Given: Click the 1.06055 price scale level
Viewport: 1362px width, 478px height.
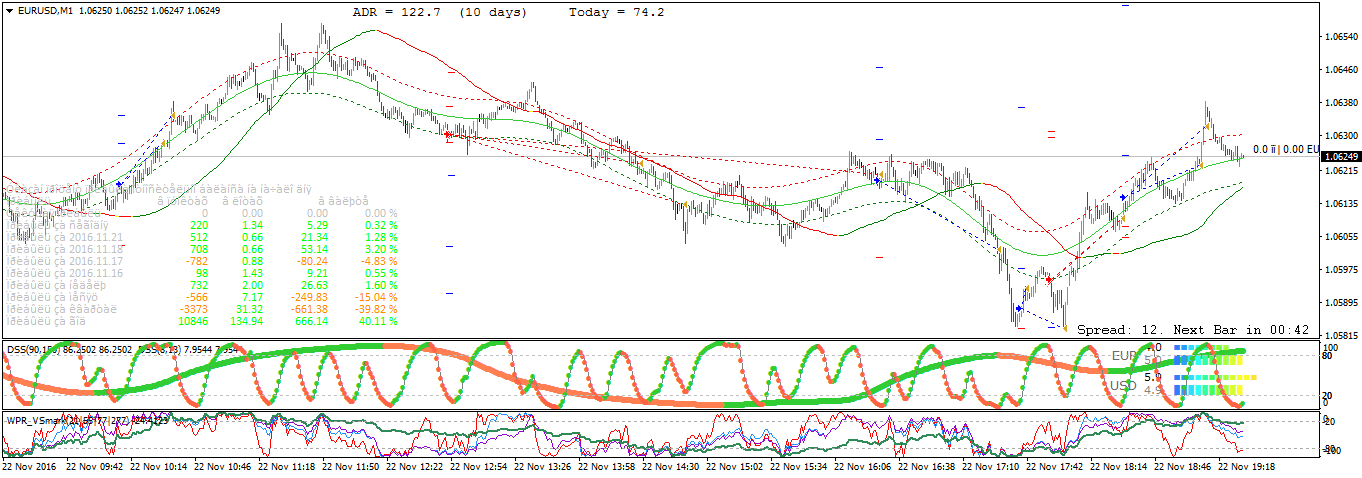Looking at the screenshot, I should coord(1340,236).
